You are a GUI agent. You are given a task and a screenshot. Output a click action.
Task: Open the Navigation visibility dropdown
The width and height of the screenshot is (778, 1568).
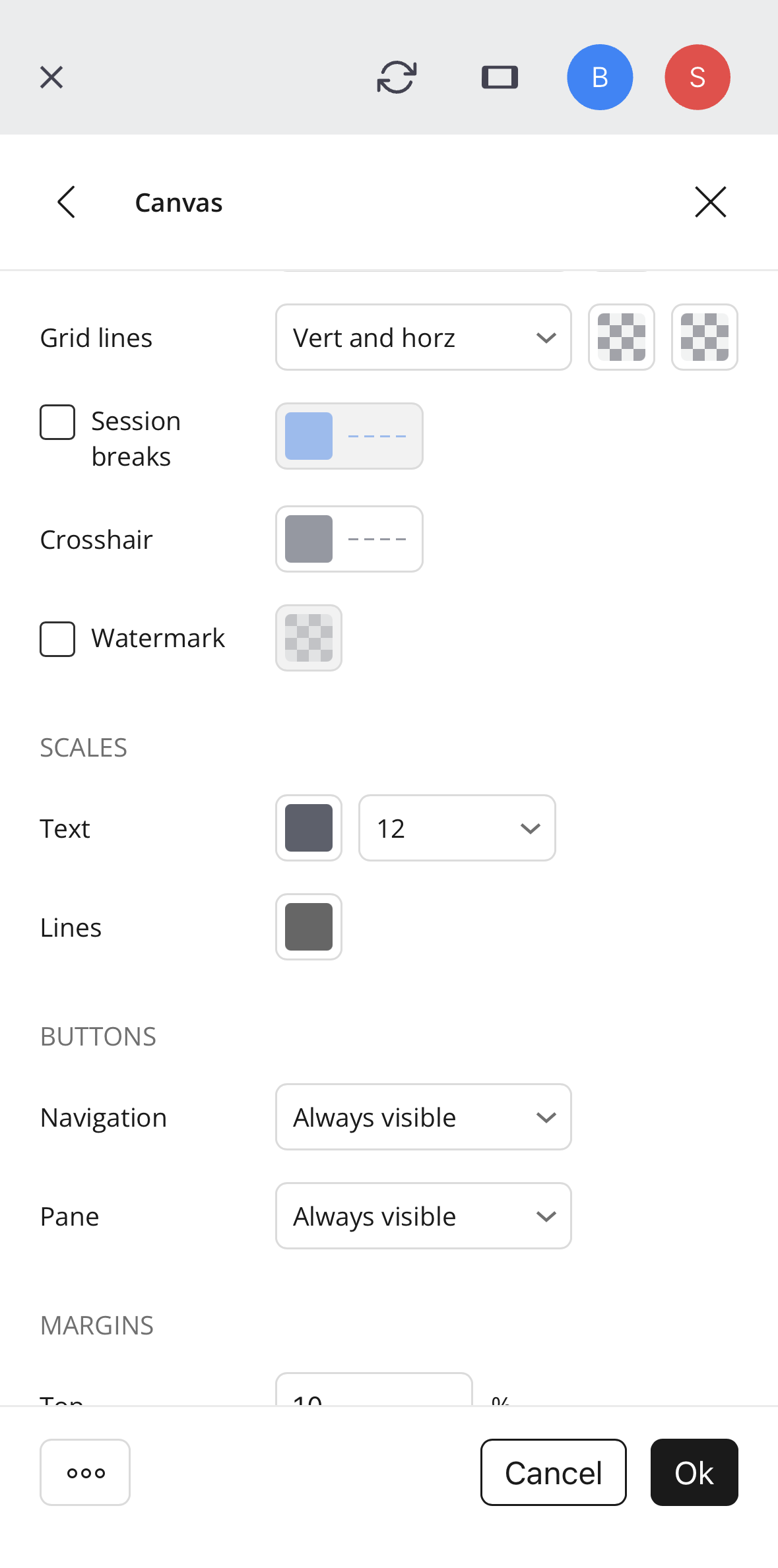423,1117
